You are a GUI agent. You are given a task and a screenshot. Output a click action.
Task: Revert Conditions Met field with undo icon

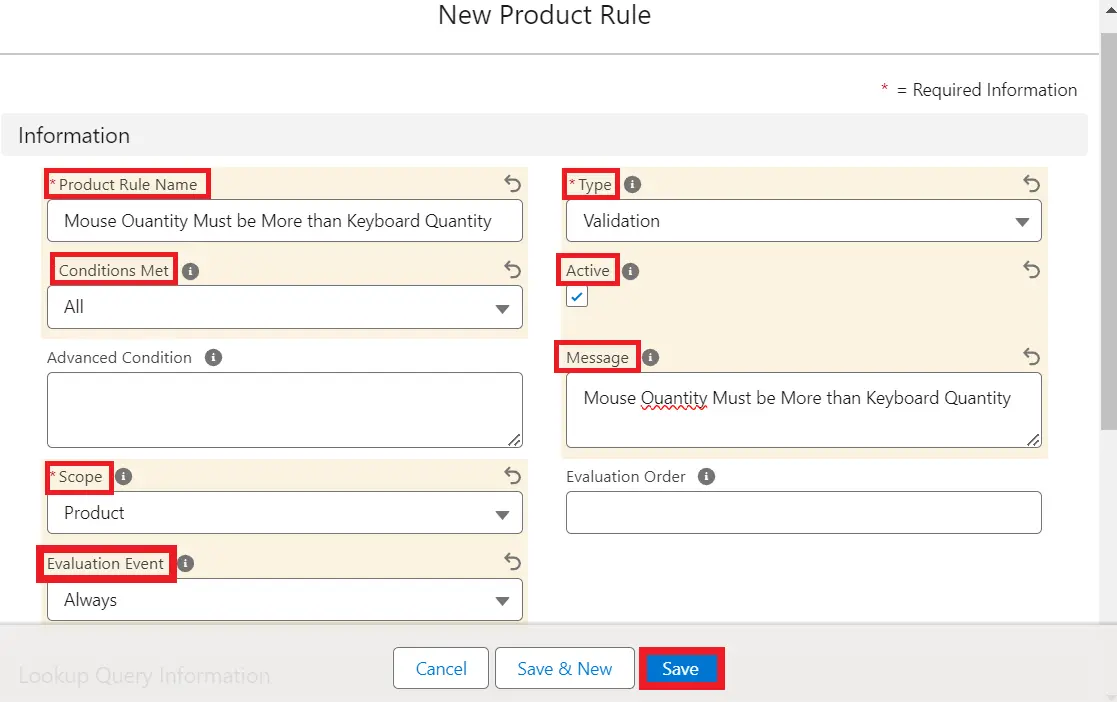click(512, 270)
